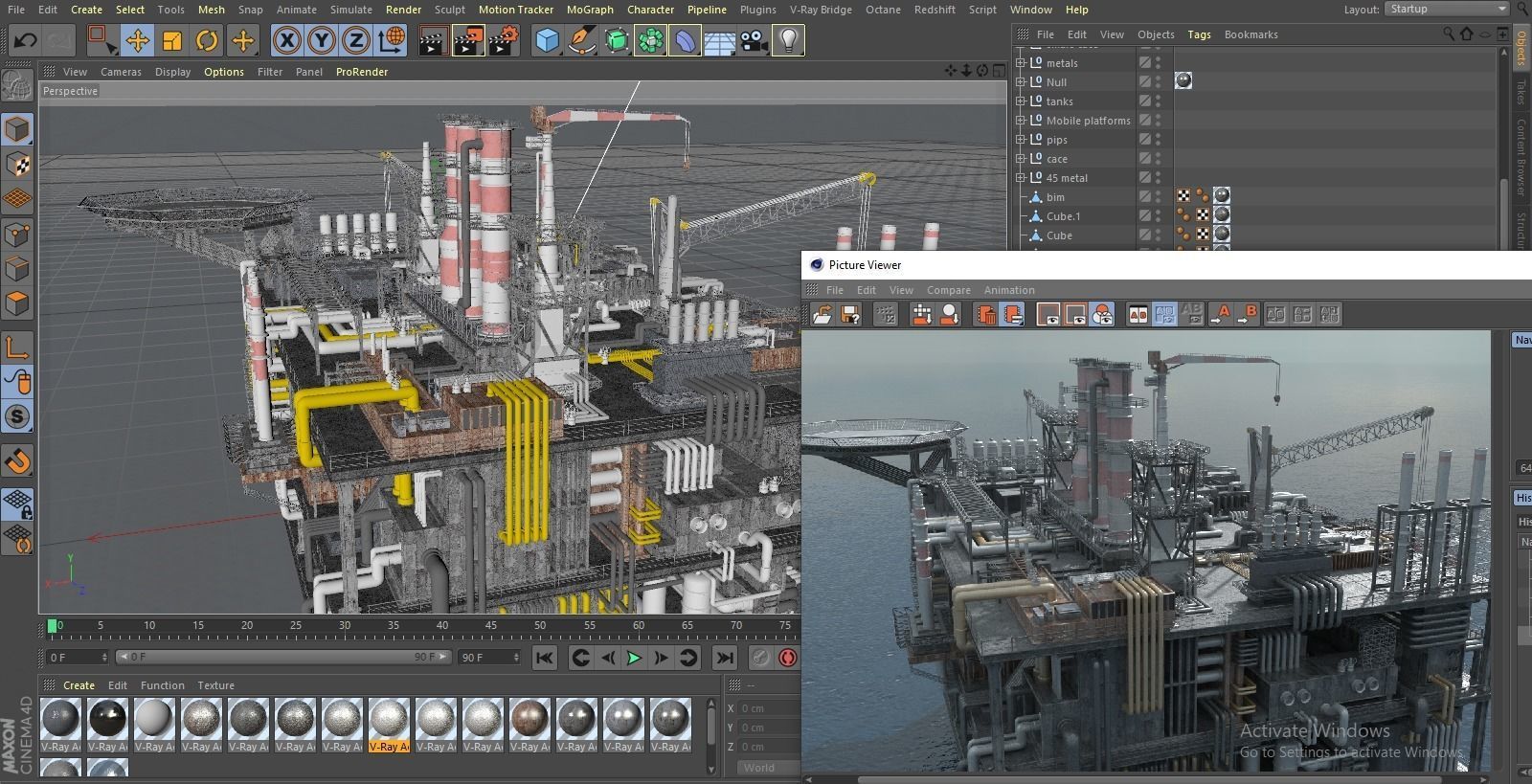Set B compare image in Picture Viewer
The width and height of the screenshot is (1532, 784).
tap(1247, 314)
